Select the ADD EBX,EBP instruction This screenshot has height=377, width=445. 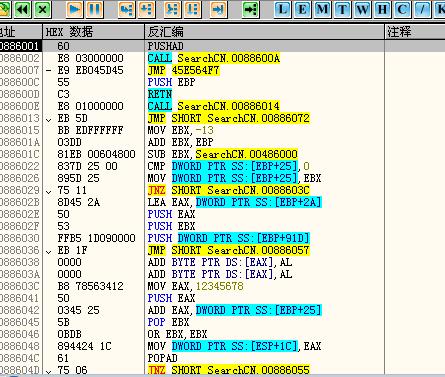180,142
